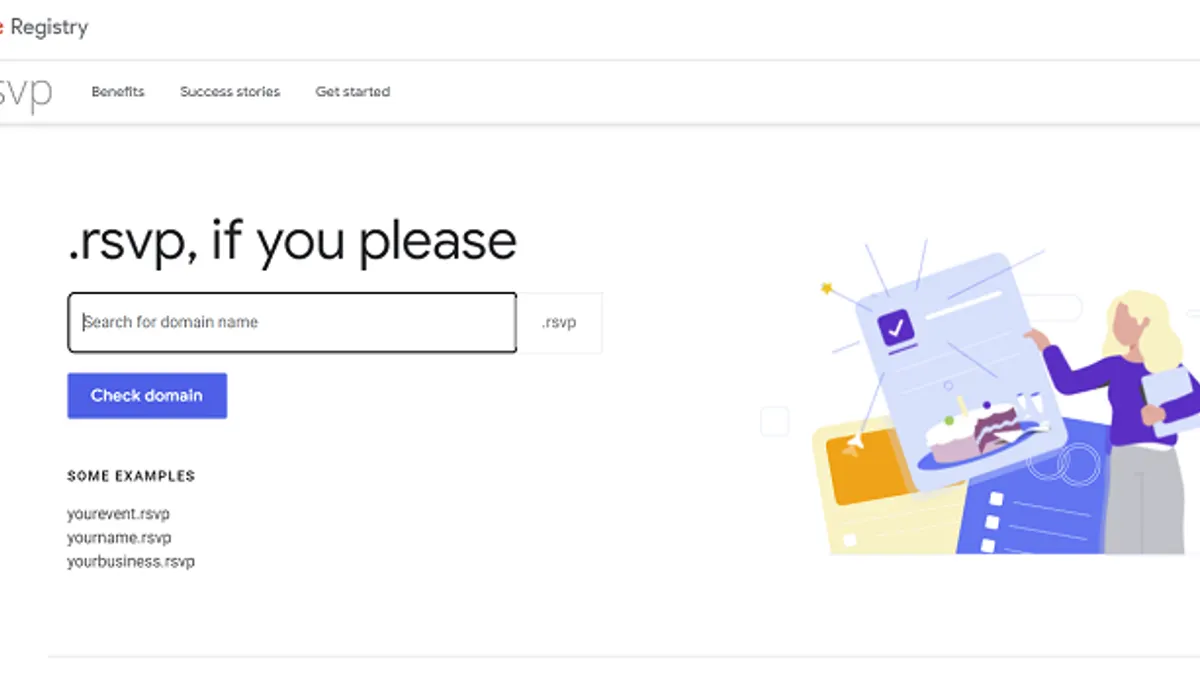Select the yourbusiness.rsvp example
Viewport: 1200px width, 675px height.
click(x=131, y=562)
